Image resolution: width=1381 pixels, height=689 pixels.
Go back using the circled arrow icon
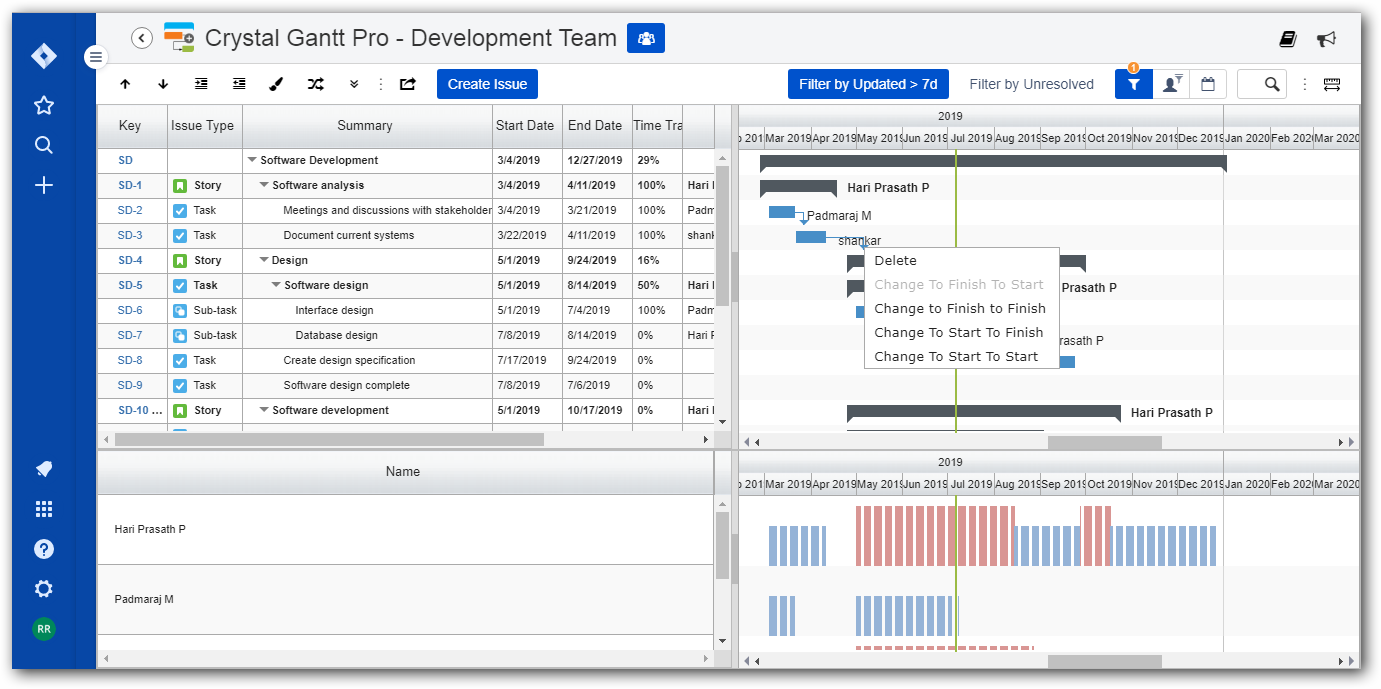pyautogui.click(x=142, y=38)
